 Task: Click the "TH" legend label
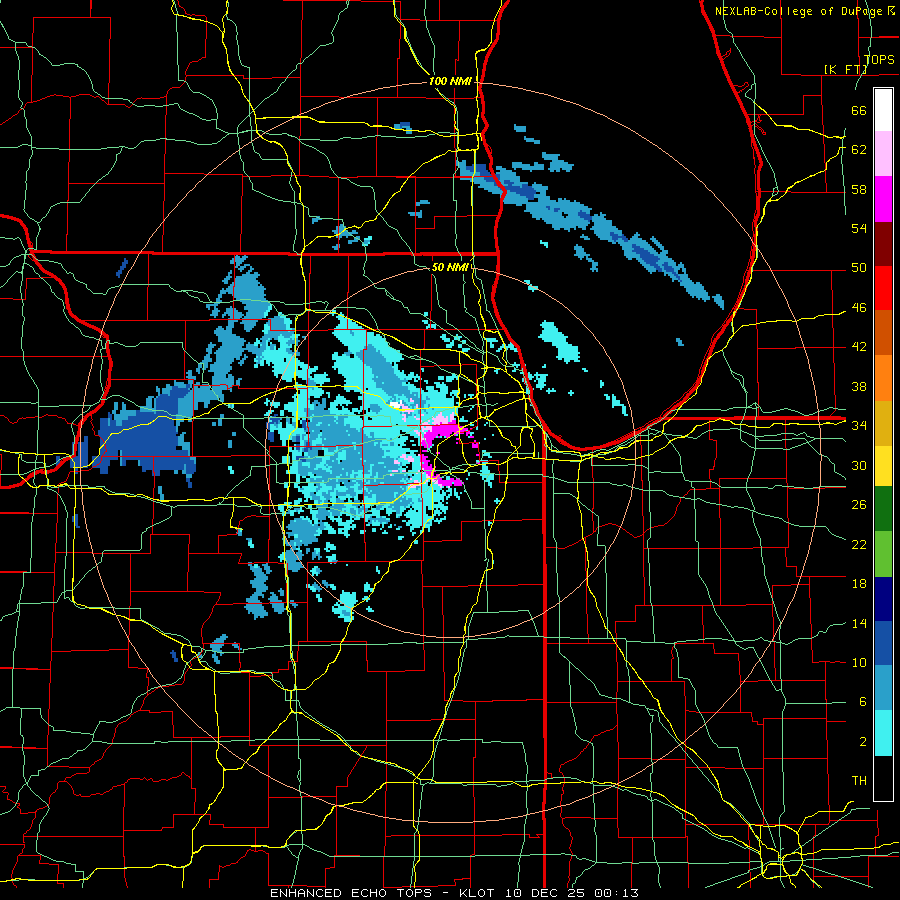click(859, 780)
